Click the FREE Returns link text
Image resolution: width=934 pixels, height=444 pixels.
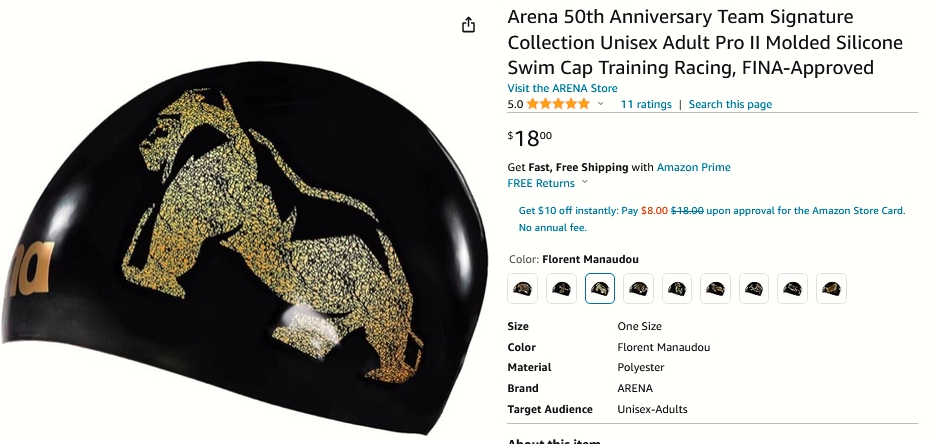pos(541,183)
